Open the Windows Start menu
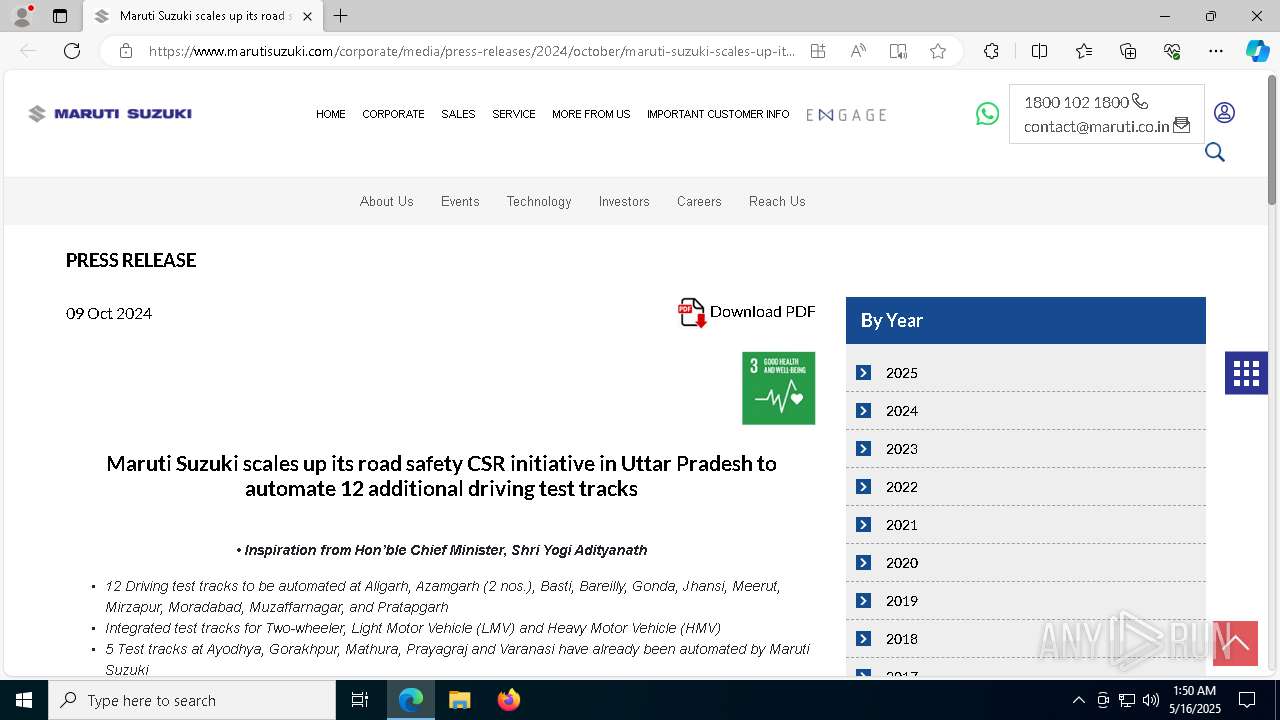1280x720 pixels. (24, 700)
